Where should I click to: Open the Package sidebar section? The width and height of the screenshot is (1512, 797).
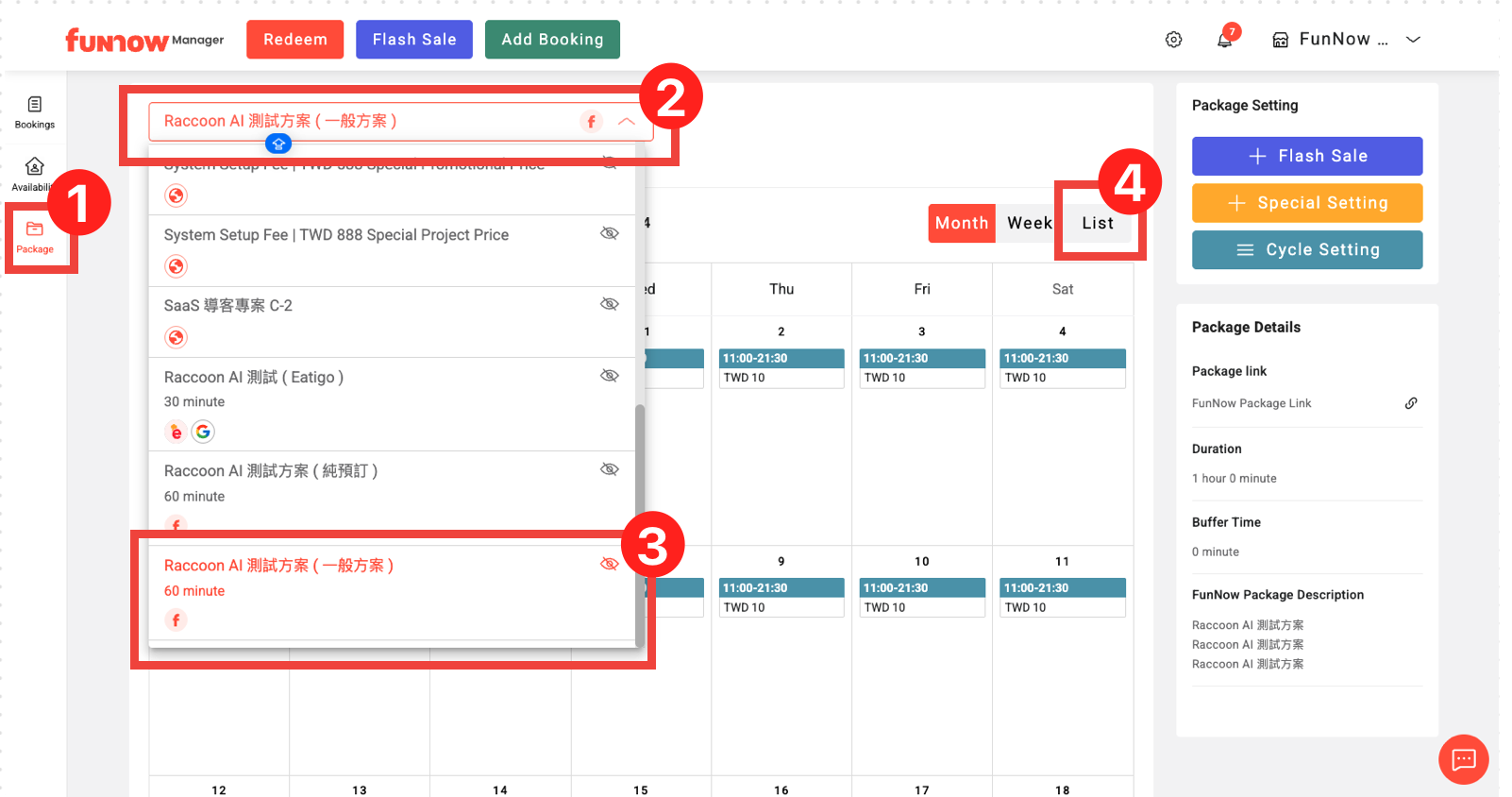(x=35, y=237)
